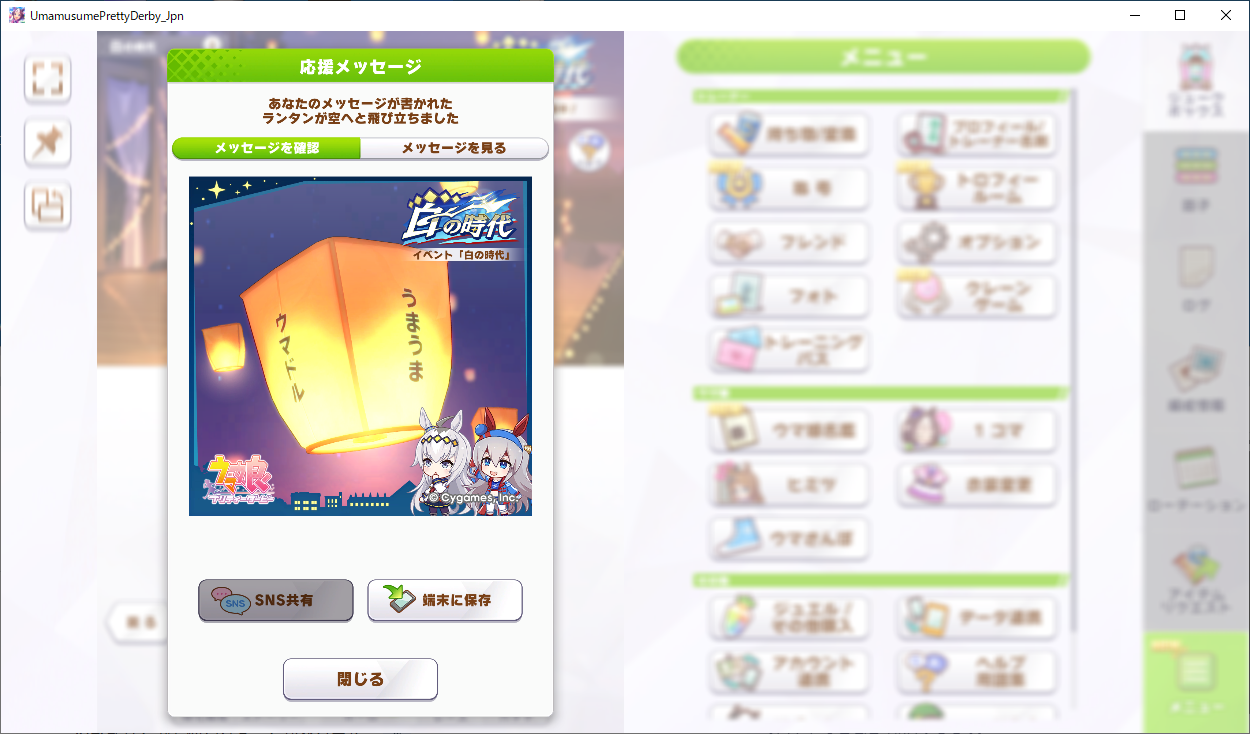Click the phone download icon on 端末に保存
Image resolution: width=1250 pixels, height=734 pixels.
(x=400, y=600)
